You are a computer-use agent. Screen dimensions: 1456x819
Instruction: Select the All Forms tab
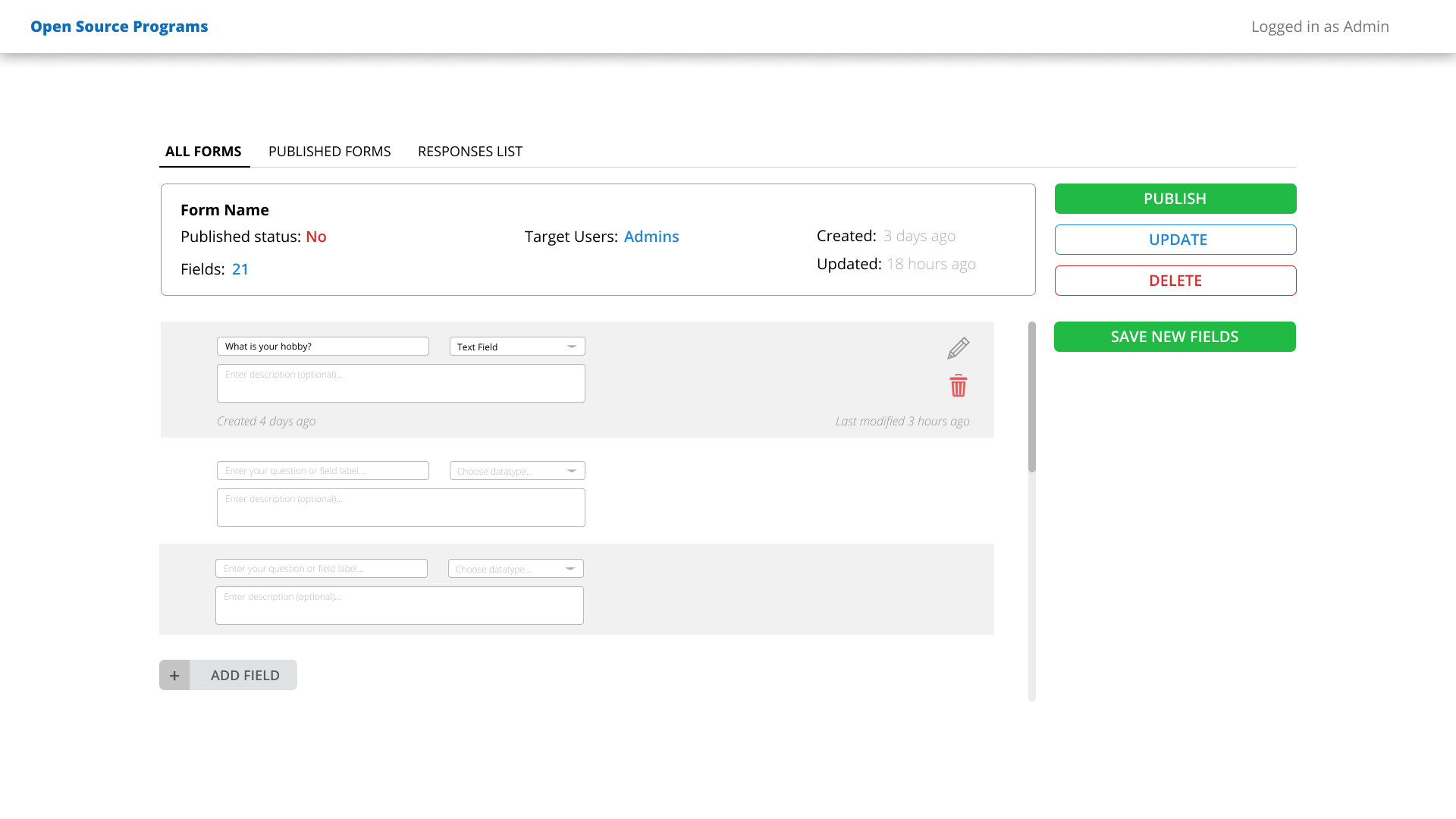[x=203, y=152]
